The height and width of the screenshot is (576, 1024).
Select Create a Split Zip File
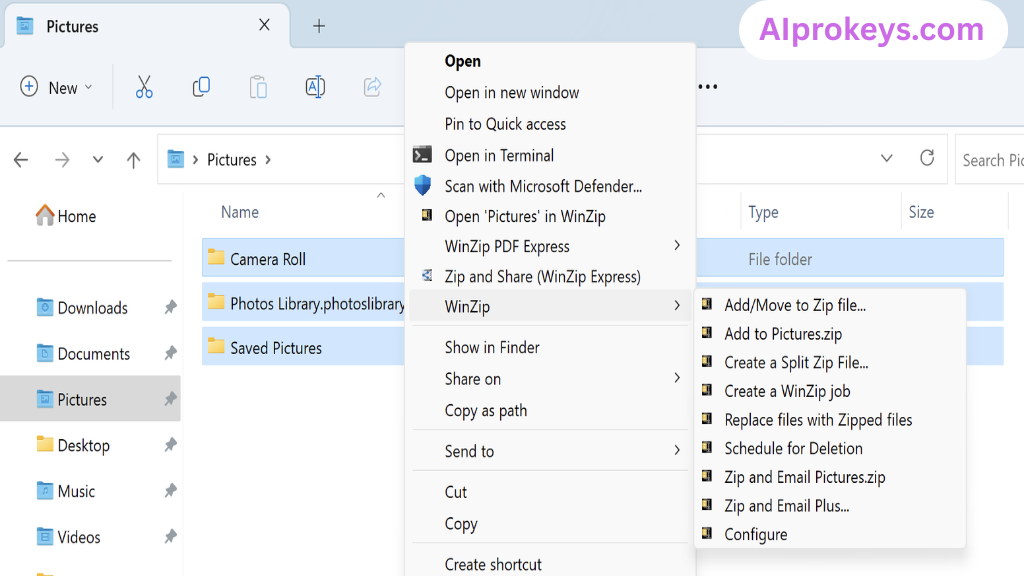(796, 362)
